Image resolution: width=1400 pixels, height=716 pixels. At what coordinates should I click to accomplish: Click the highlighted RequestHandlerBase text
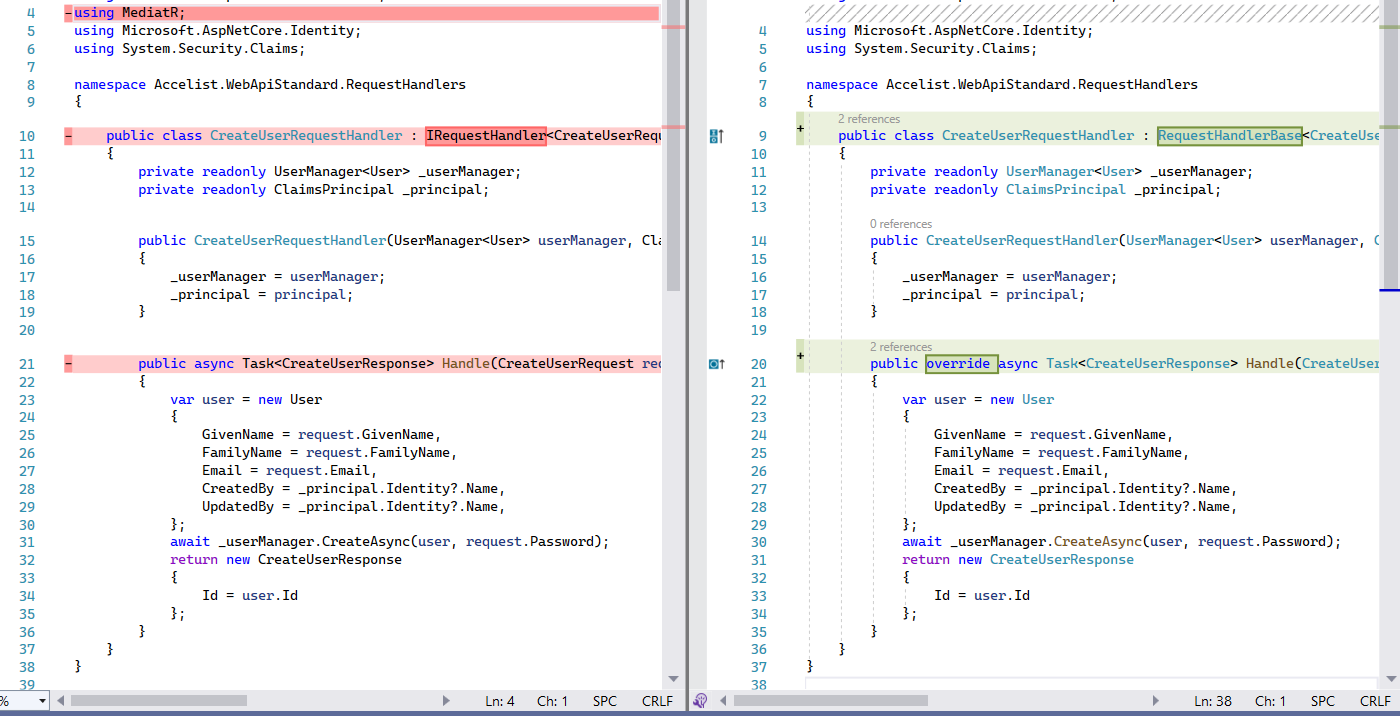pyautogui.click(x=1229, y=135)
